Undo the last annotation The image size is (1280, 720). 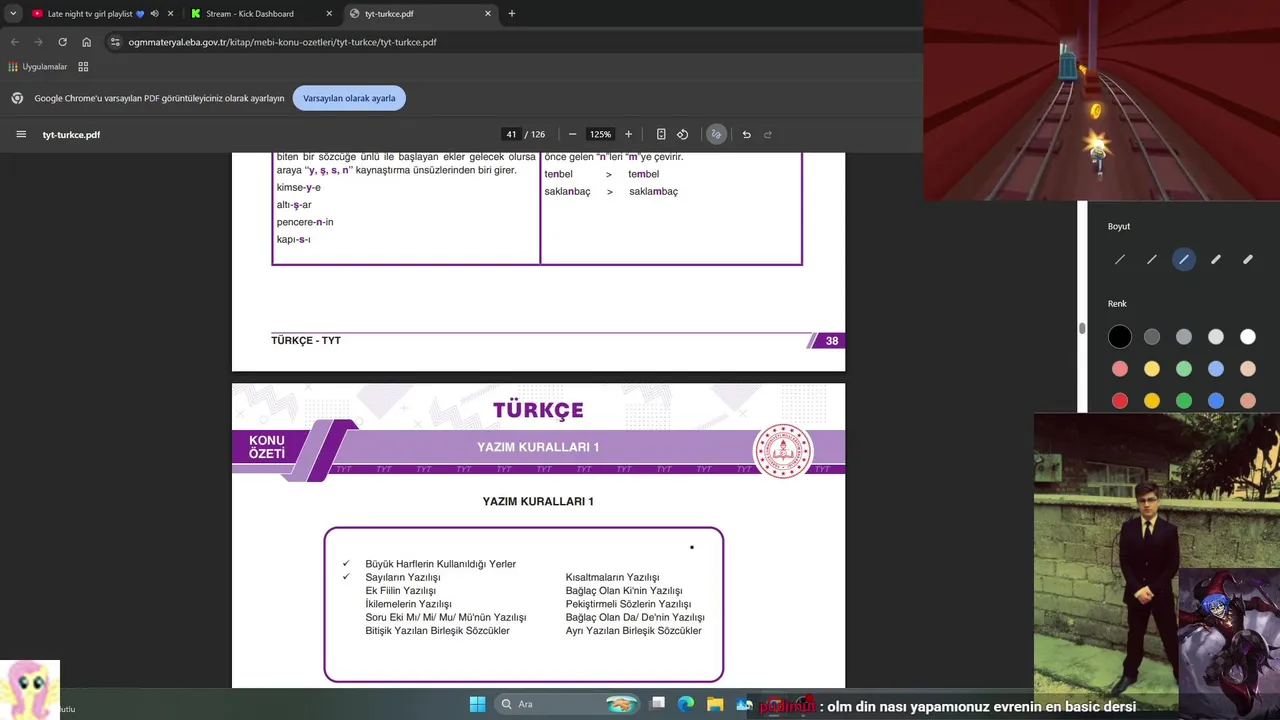tap(746, 134)
